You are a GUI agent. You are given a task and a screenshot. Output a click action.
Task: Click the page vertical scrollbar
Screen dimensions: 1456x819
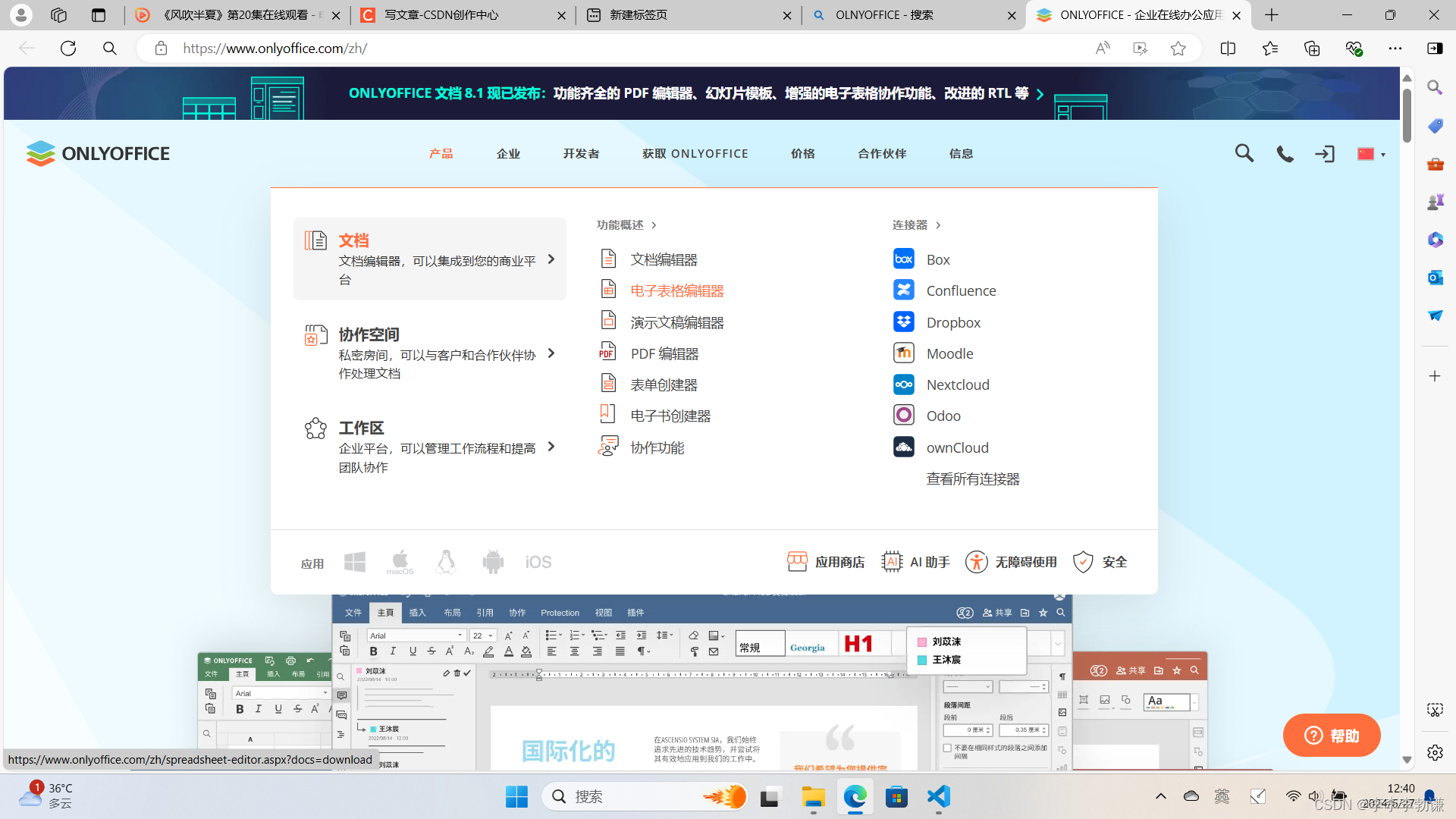[1407, 115]
